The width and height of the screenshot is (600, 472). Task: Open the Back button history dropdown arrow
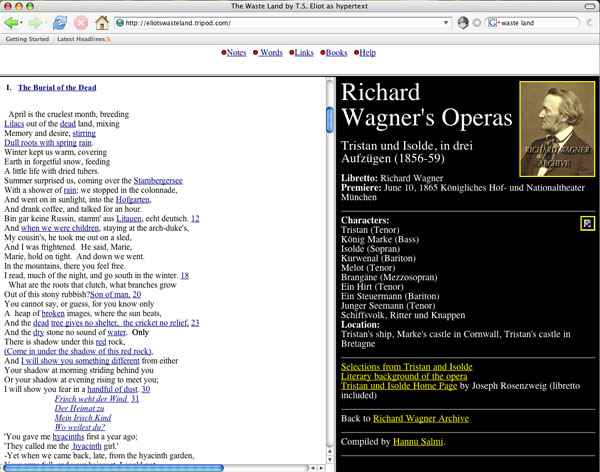21,23
